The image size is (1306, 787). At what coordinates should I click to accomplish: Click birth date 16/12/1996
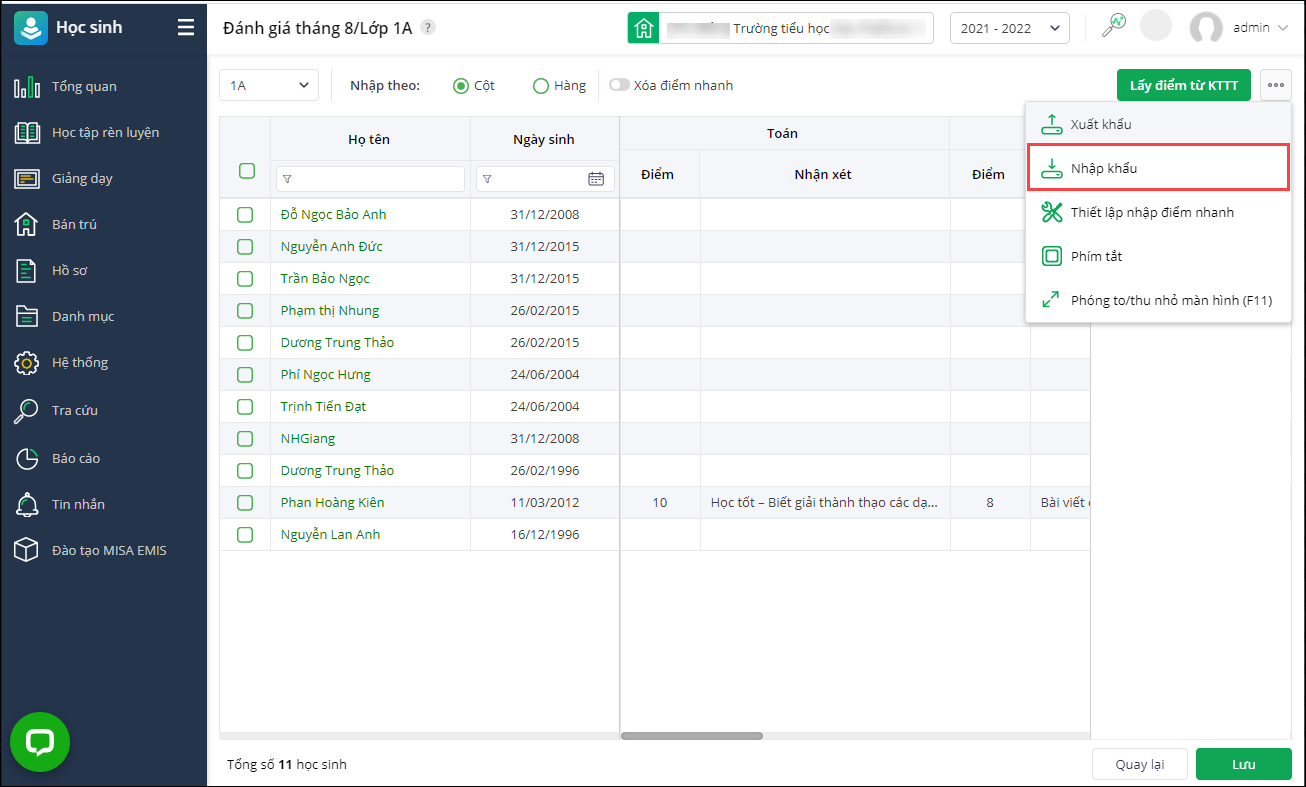(x=545, y=535)
